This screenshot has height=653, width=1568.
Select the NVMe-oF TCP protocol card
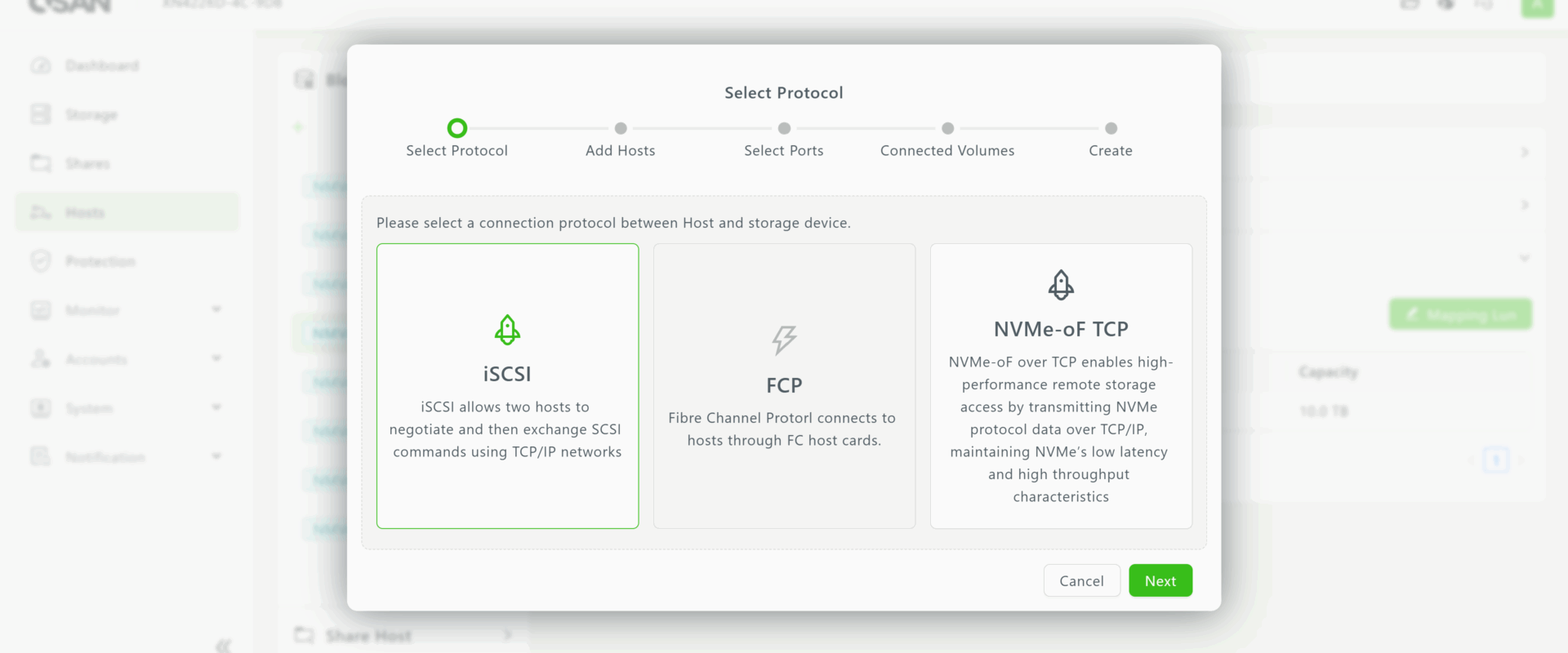coord(1061,385)
